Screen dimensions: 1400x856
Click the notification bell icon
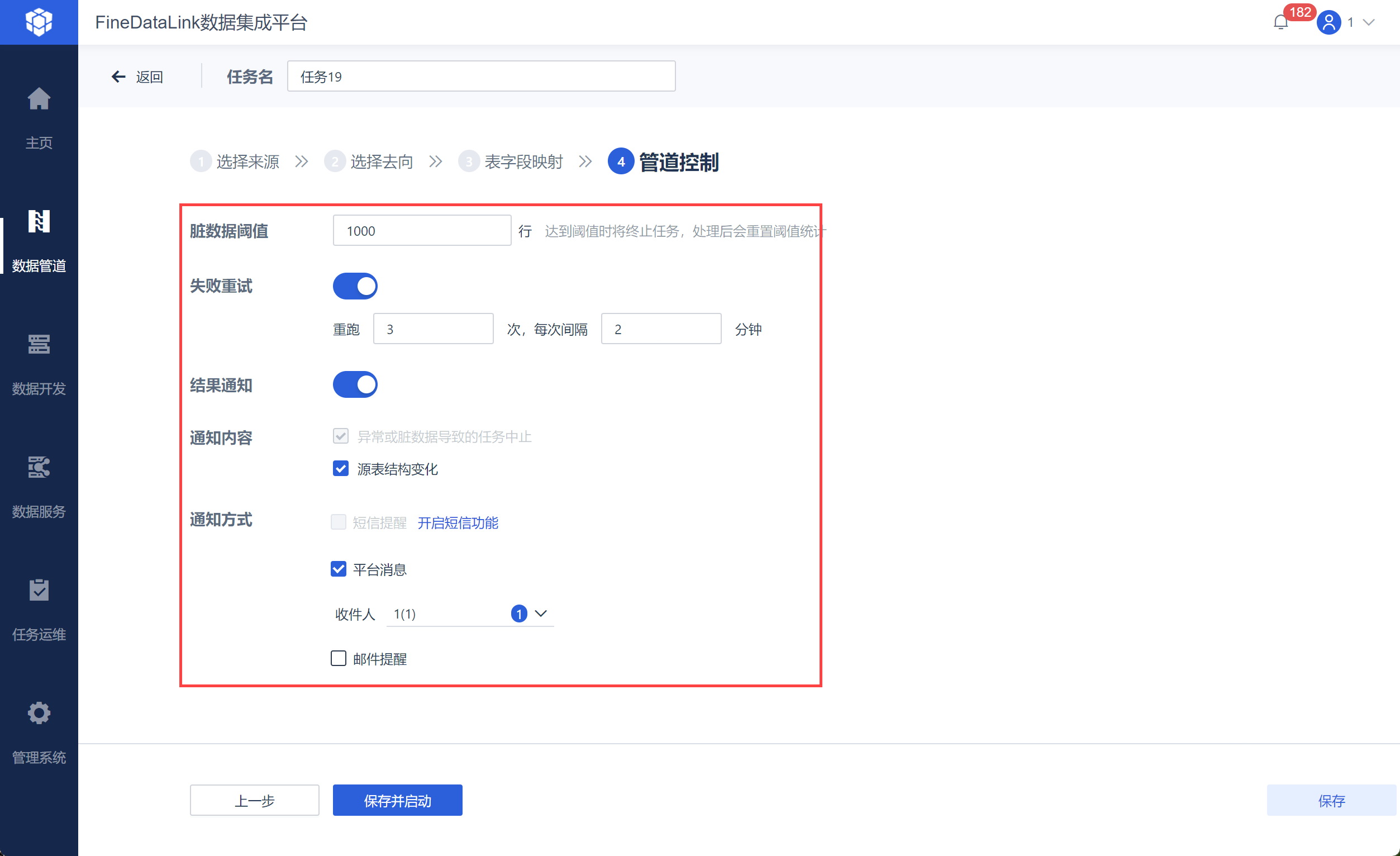pos(1280,23)
